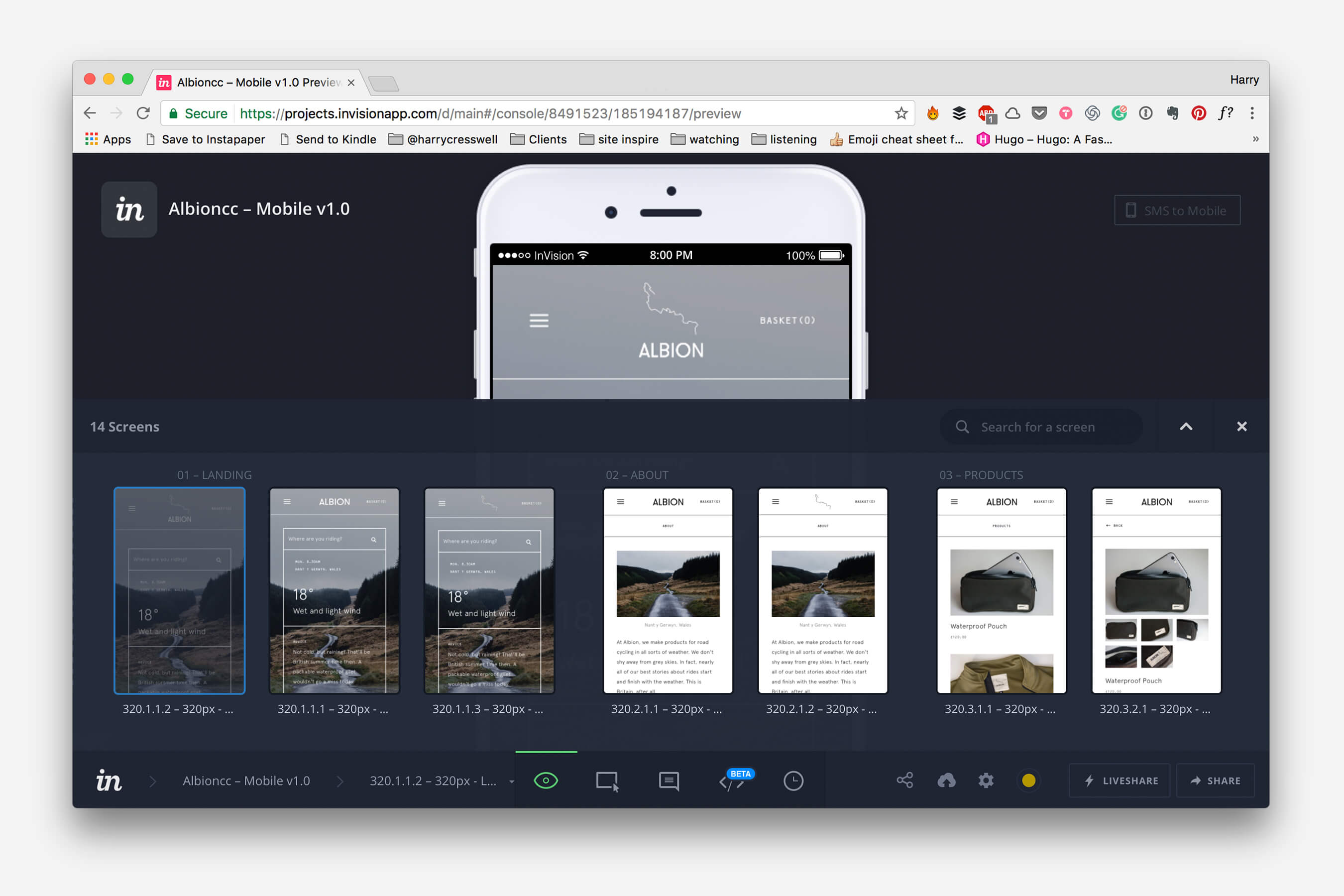Collapse screens panel with up chevron
The height and width of the screenshot is (896, 1344).
tap(1186, 427)
